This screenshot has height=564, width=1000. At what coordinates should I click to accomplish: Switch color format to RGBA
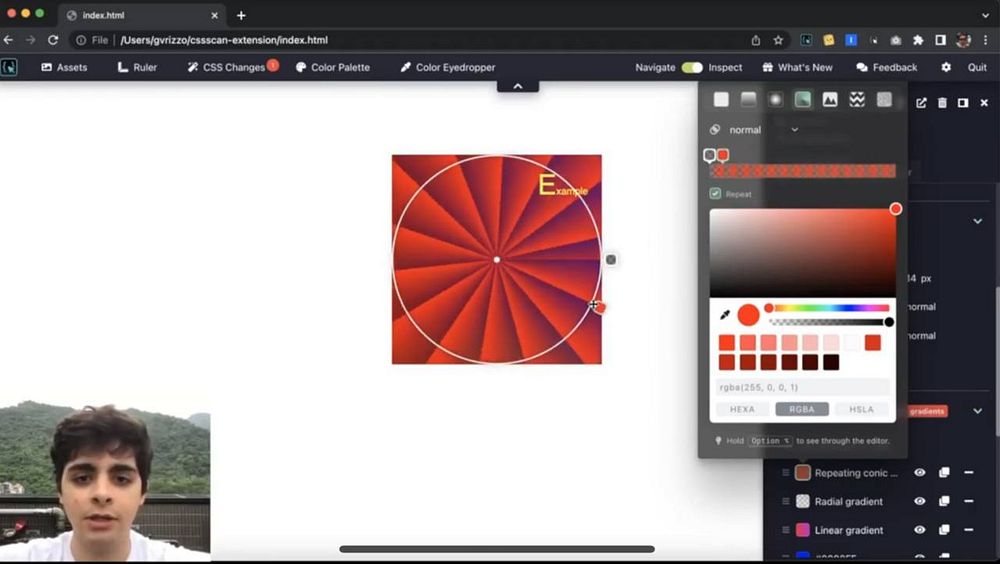tap(802, 409)
